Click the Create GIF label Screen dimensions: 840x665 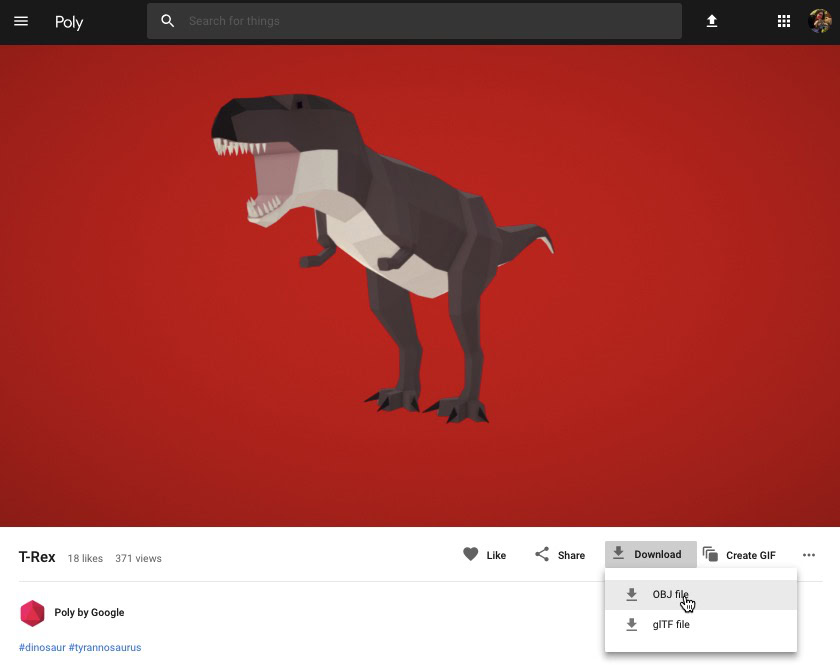point(751,556)
